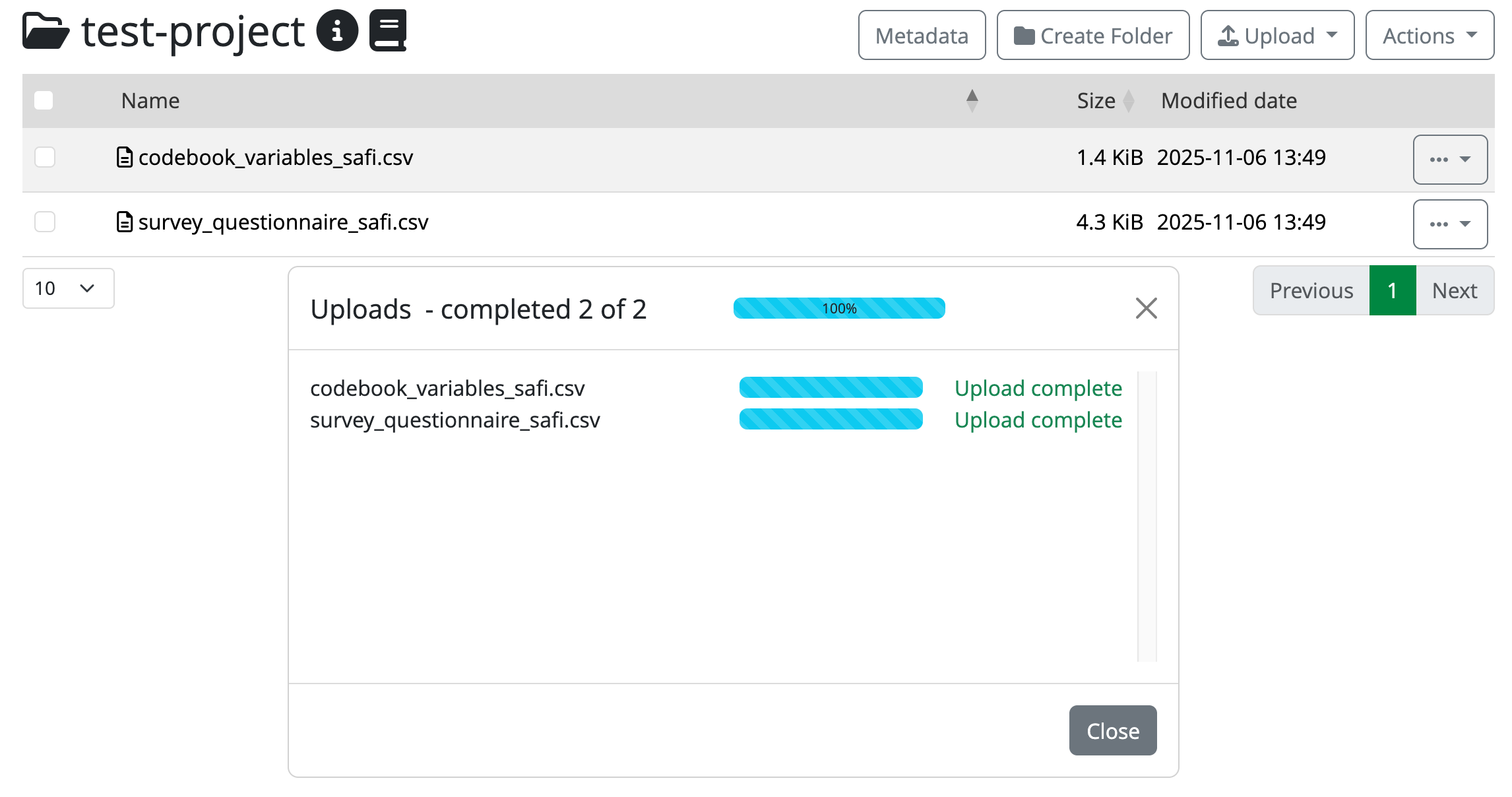The width and height of the screenshot is (1512, 797).
Task: Go to the Next page of files
Action: pyautogui.click(x=1454, y=290)
